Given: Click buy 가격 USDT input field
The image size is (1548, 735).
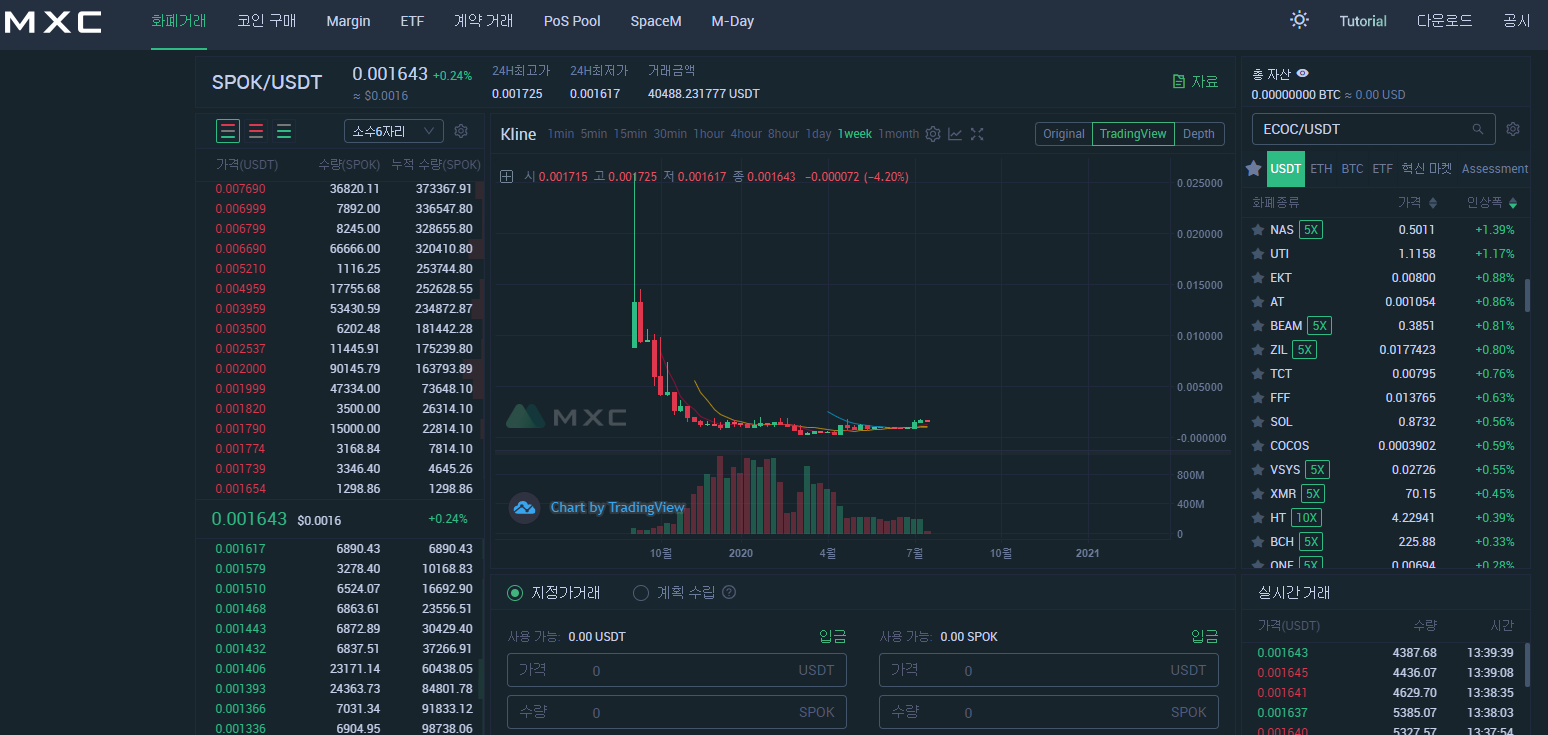Looking at the screenshot, I should pyautogui.click(x=677, y=670).
